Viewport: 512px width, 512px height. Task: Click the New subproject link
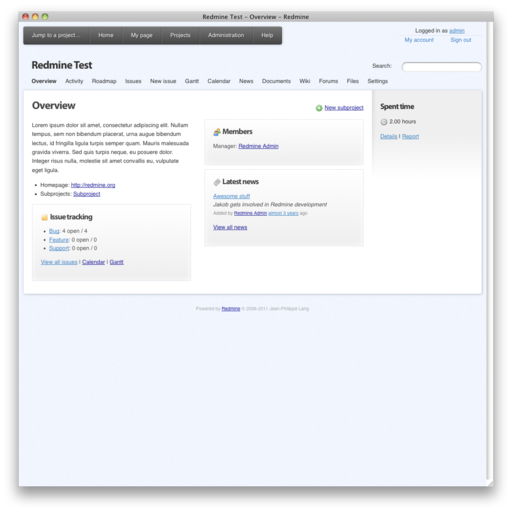pyautogui.click(x=344, y=108)
